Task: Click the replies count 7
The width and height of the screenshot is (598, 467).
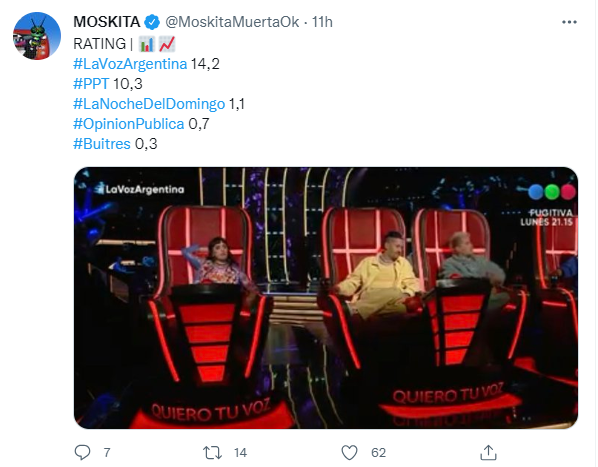Action: pos(107,453)
